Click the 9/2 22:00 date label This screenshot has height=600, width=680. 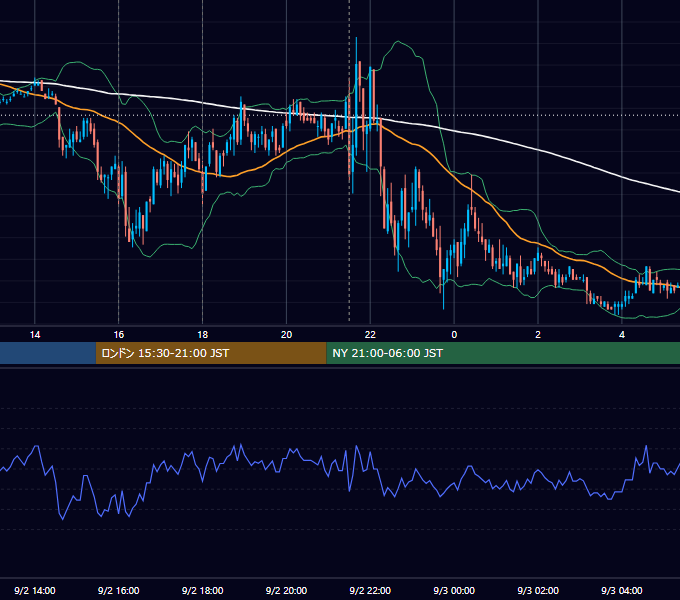coord(370,590)
